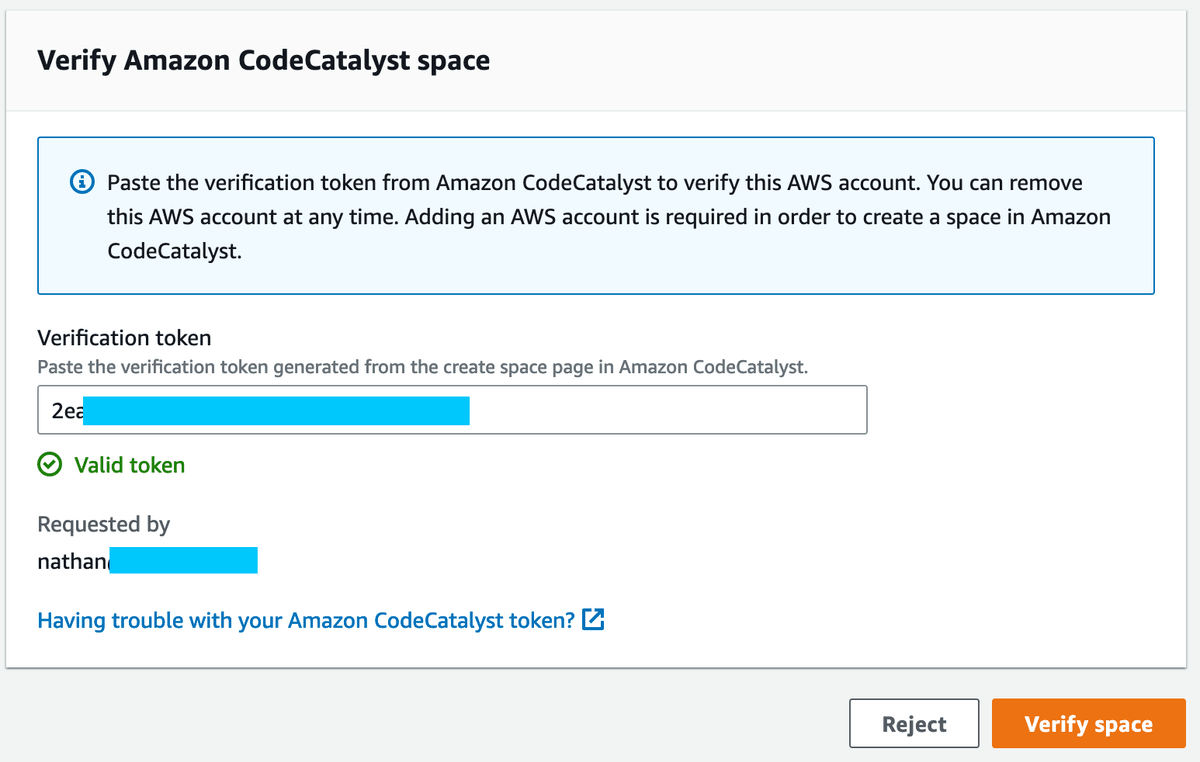Place cursor in the token box starting with 2ea
1200x762 pixels.
tap(450, 409)
